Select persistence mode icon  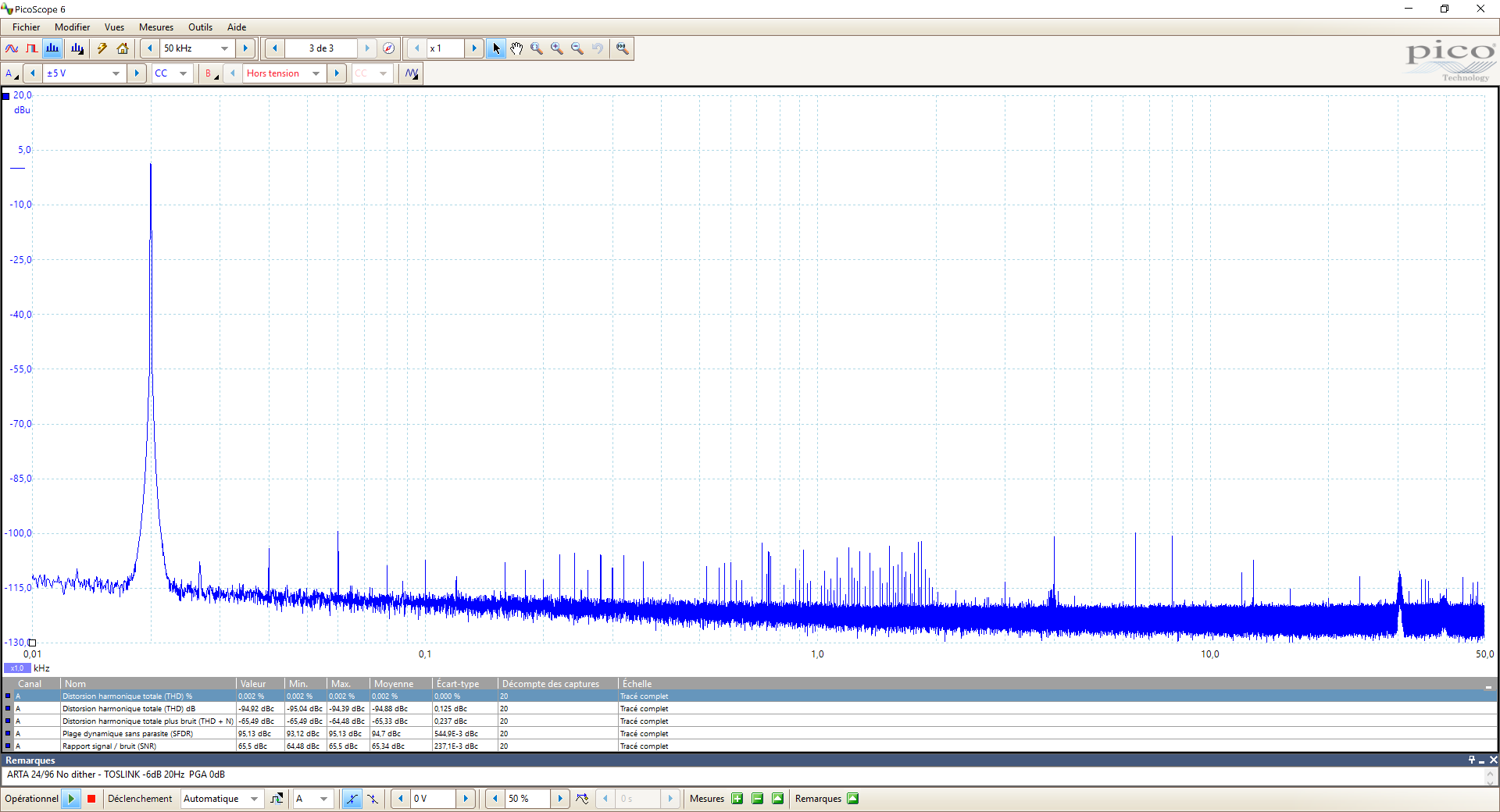click(x=32, y=48)
